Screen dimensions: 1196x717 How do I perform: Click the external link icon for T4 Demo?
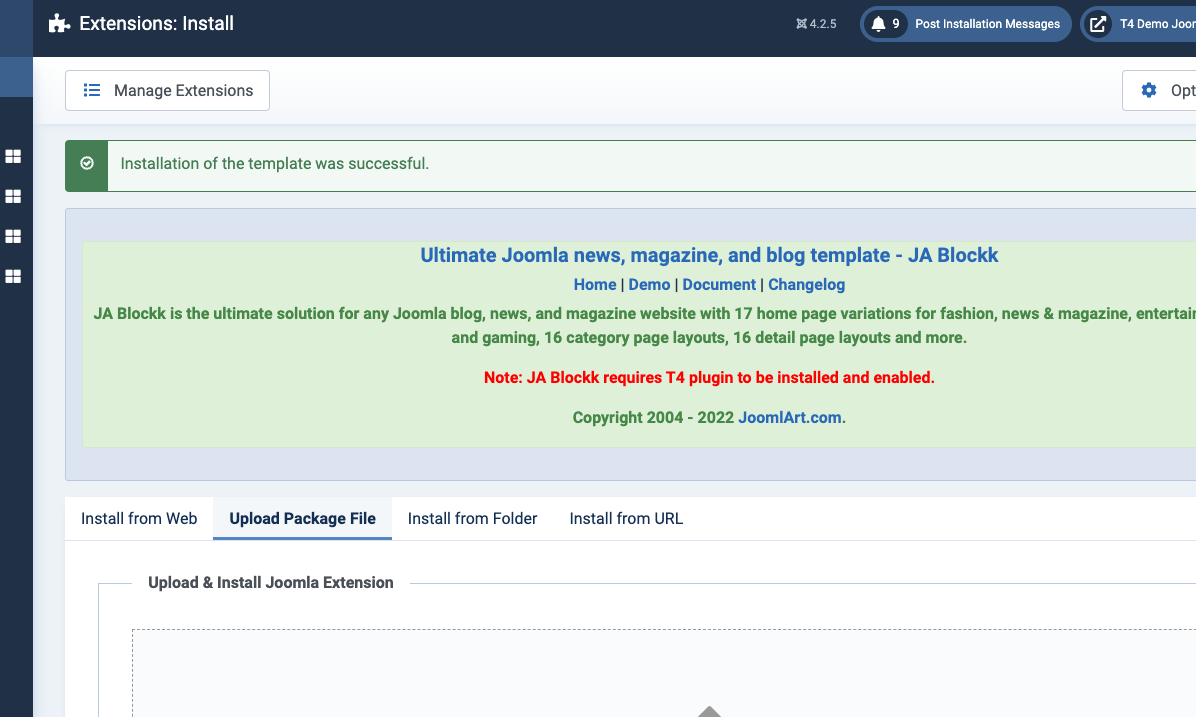click(x=1098, y=24)
